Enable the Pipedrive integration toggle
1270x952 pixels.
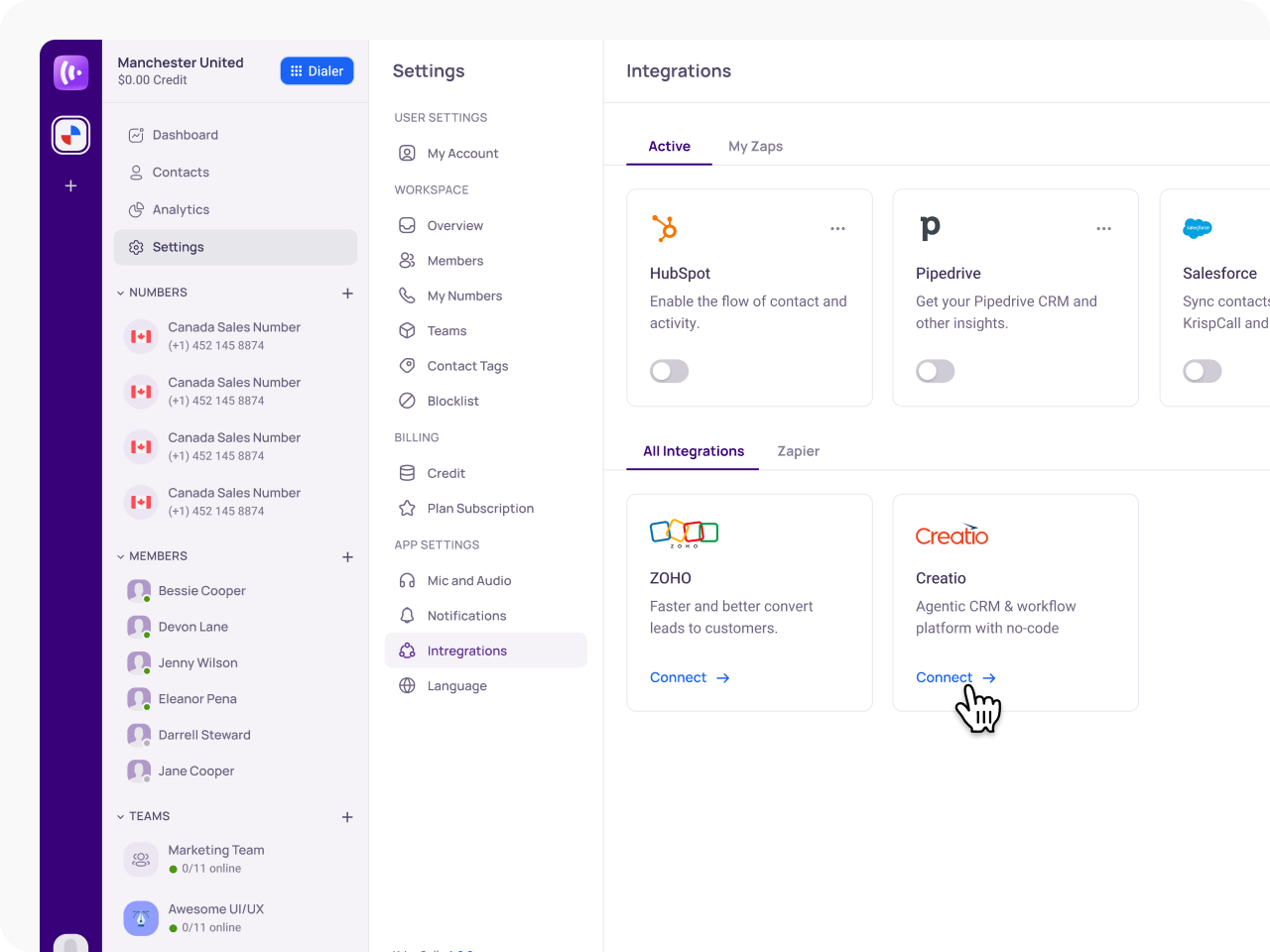pos(936,371)
